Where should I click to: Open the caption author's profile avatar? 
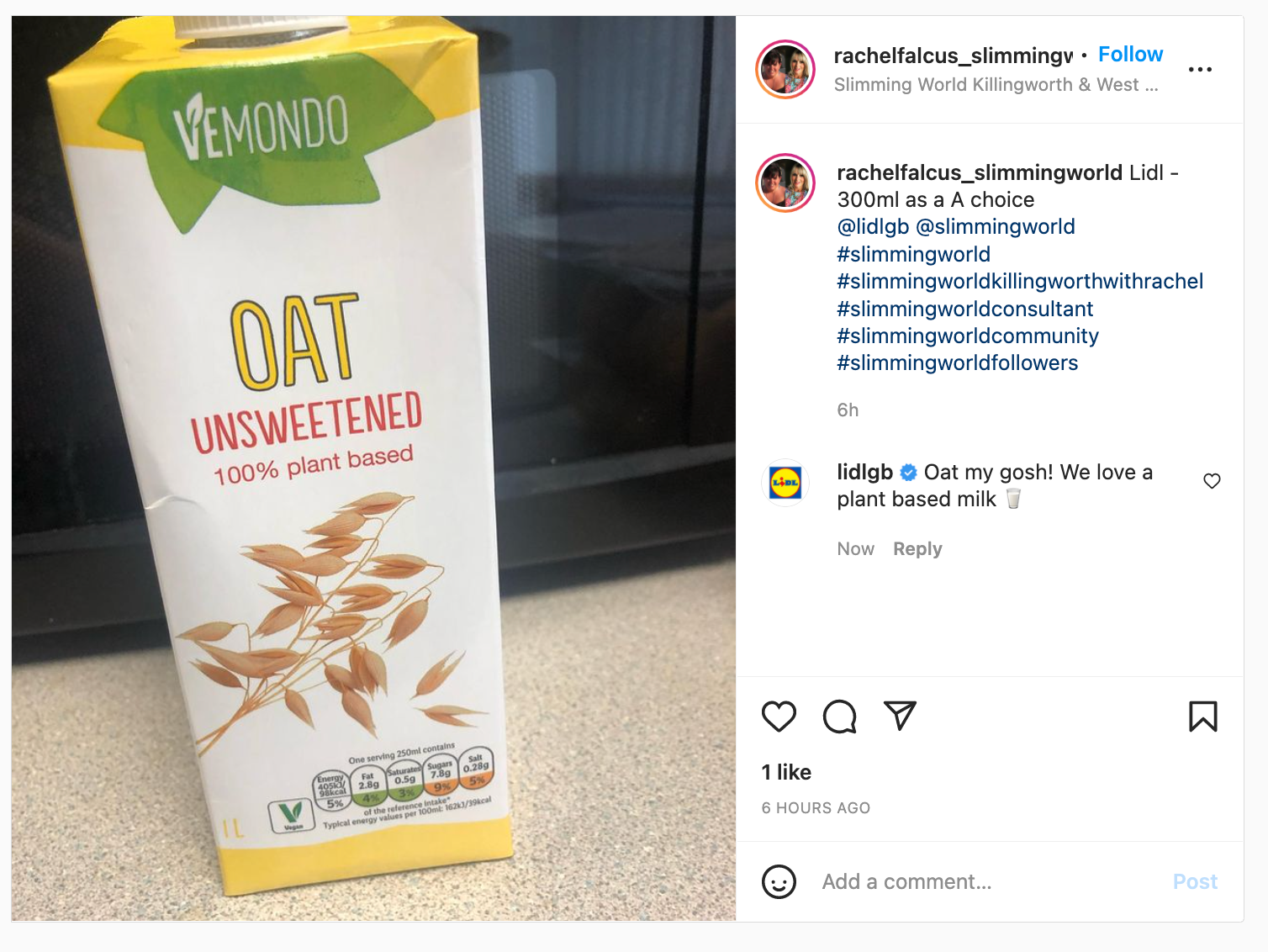[x=785, y=182]
